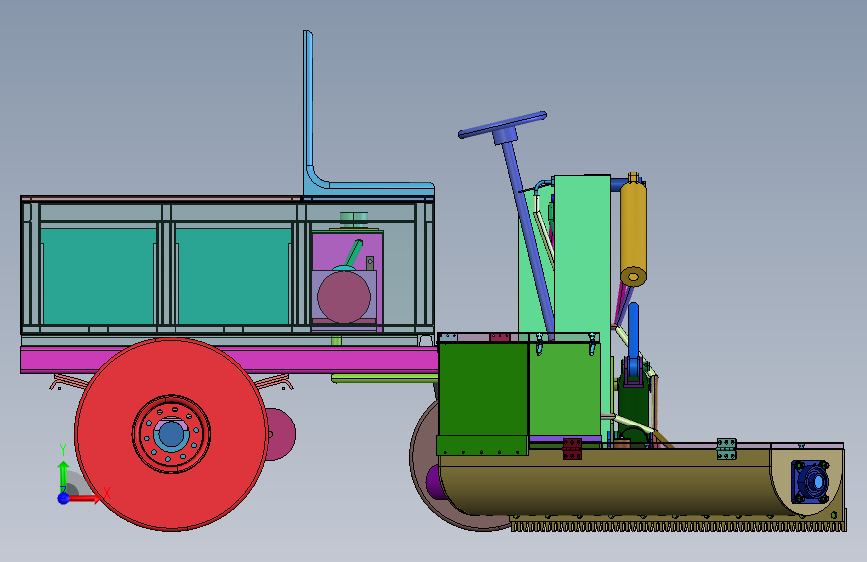
Task: Select the dark green box housing
Action: pyautogui.click(x=483, y=389)
